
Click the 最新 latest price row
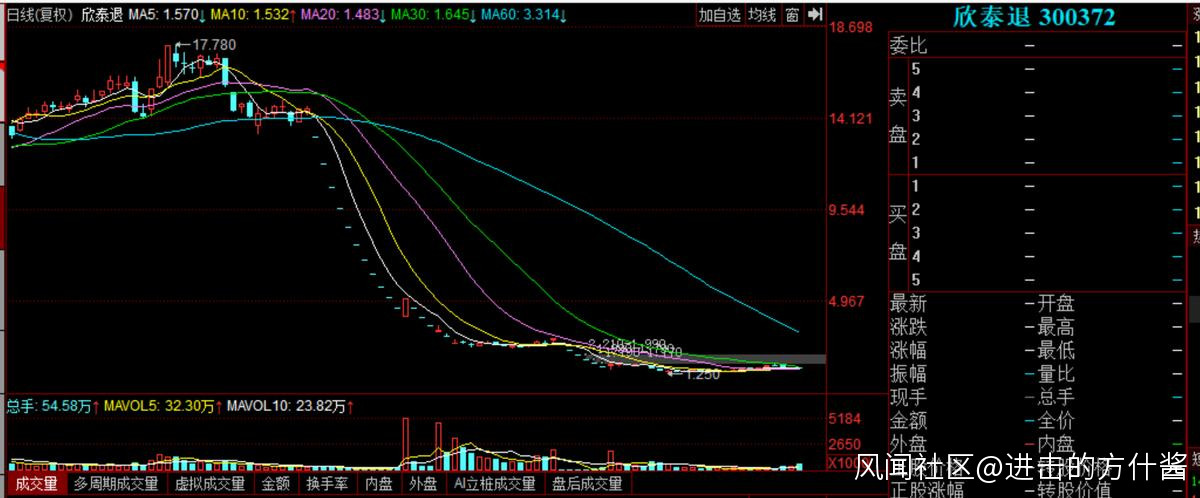pyautogui.click(x=909, y=303)
